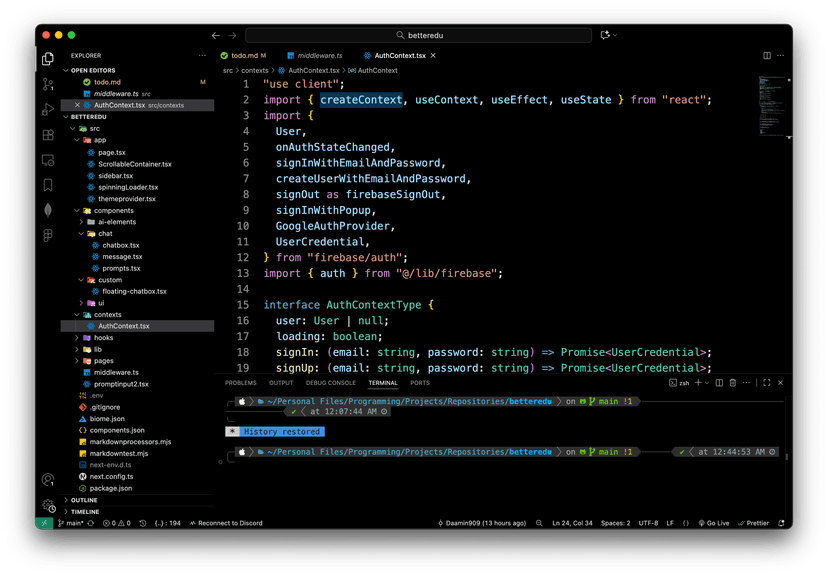Switch to the PROBLEMS panel tab
Image resolution: width=828 pixels, height=576 pixels.
pyautogui.click(x=240, y=382)
